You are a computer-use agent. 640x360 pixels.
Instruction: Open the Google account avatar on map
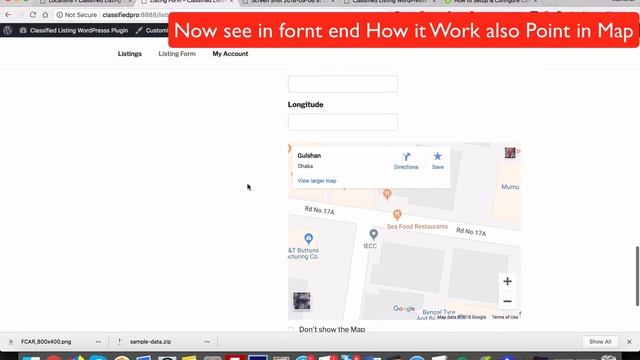pyautogui.click(x=510, y=153)
